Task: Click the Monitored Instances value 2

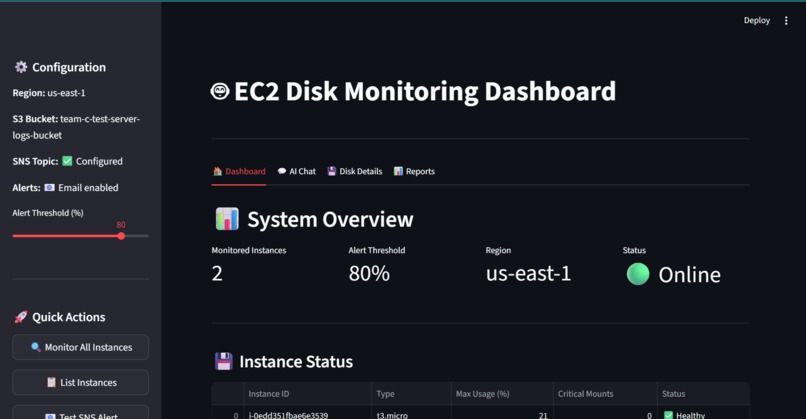Action: tap(217, 274)
